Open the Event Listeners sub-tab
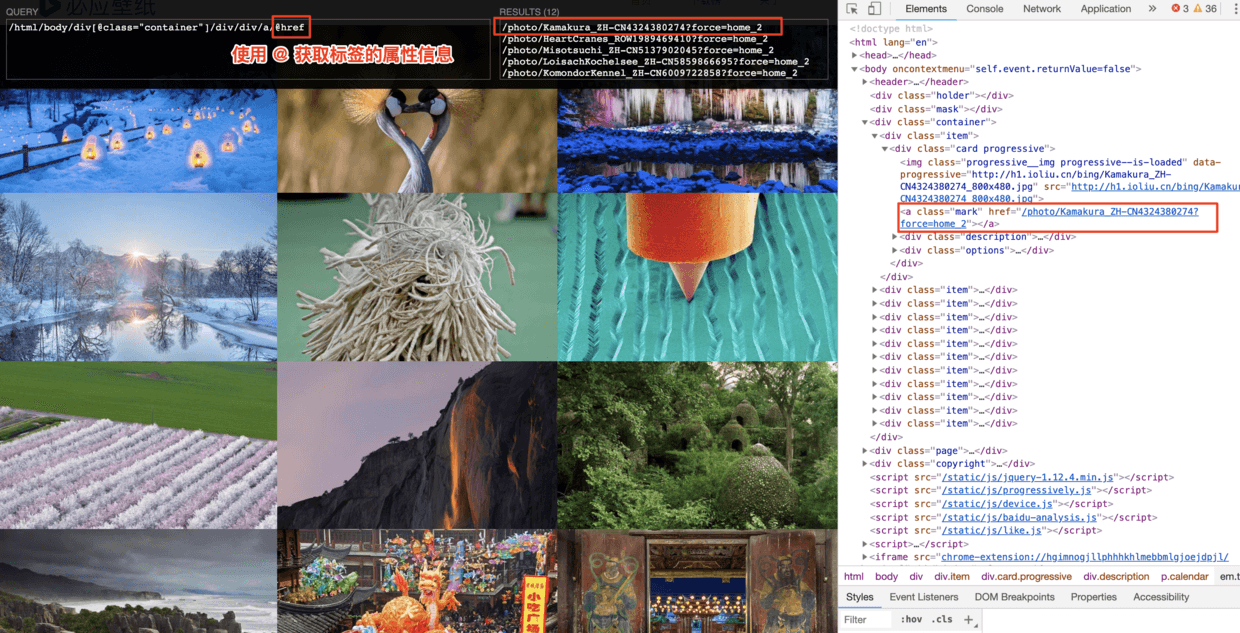The width and height of the screenshot is (1240, 633). pyautogui.click(x=924, y=597)
